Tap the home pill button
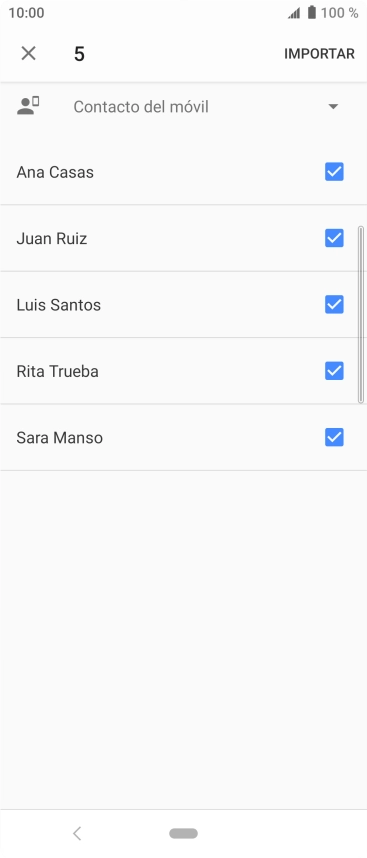This screenshot has width=367, height=858. click(183, 833)
